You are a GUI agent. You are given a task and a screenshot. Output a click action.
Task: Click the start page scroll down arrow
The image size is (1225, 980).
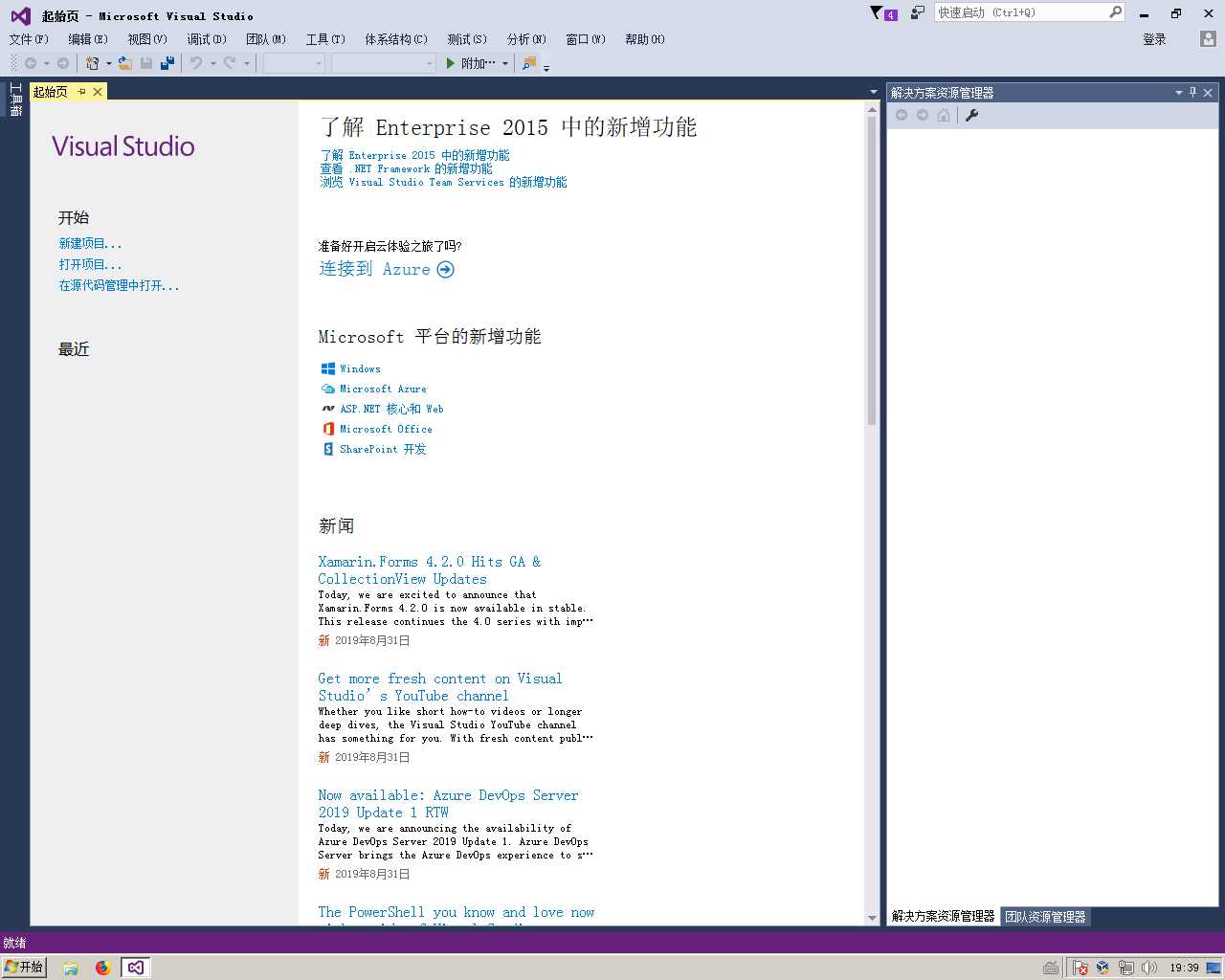pyautogui.click(x=871, y=918)
